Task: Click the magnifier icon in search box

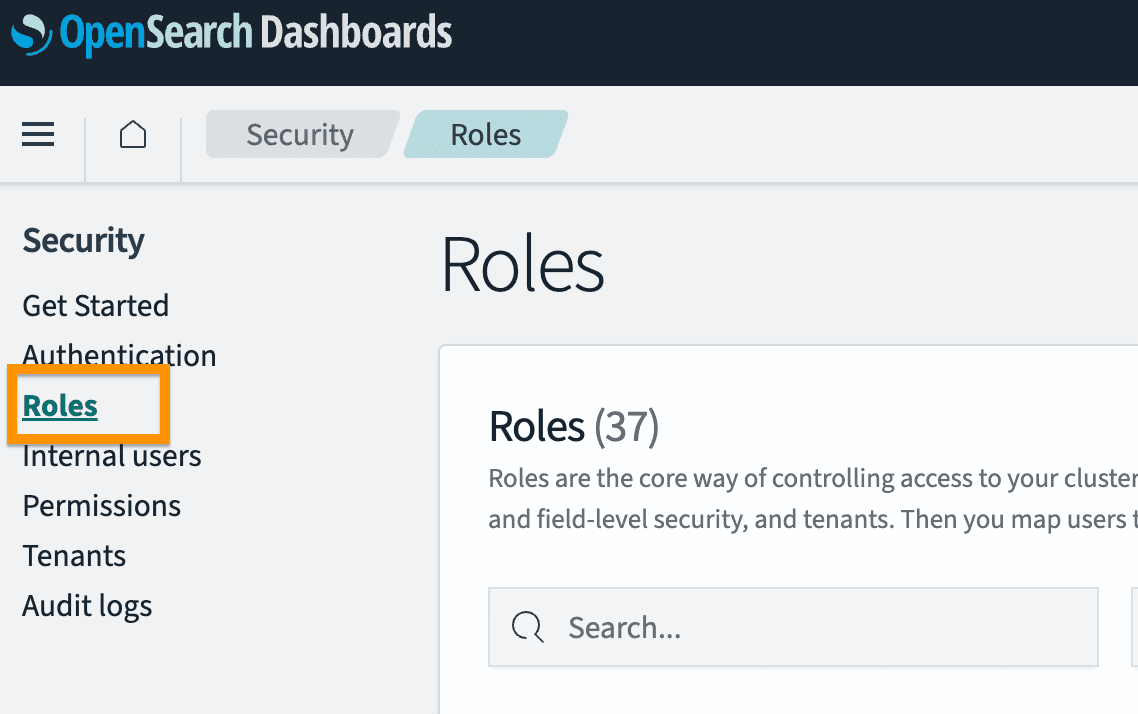Action: (x=527, y=627)
